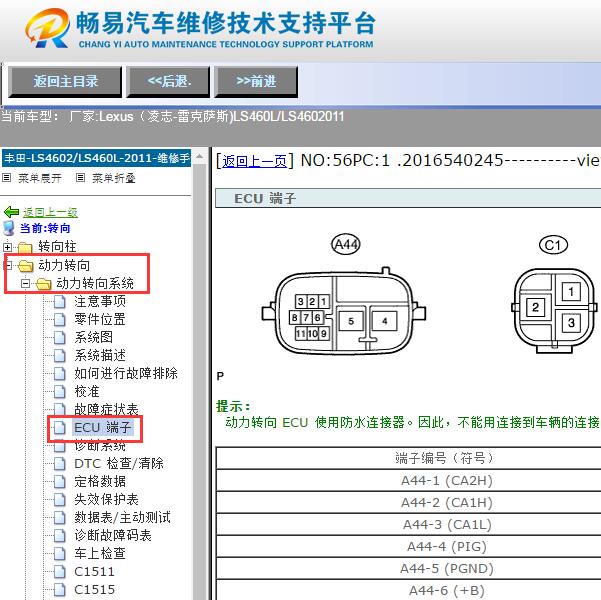The height and width of the screenshot is (600, 601).
Task: Click the C1 connector diagram
Action: 554,311
